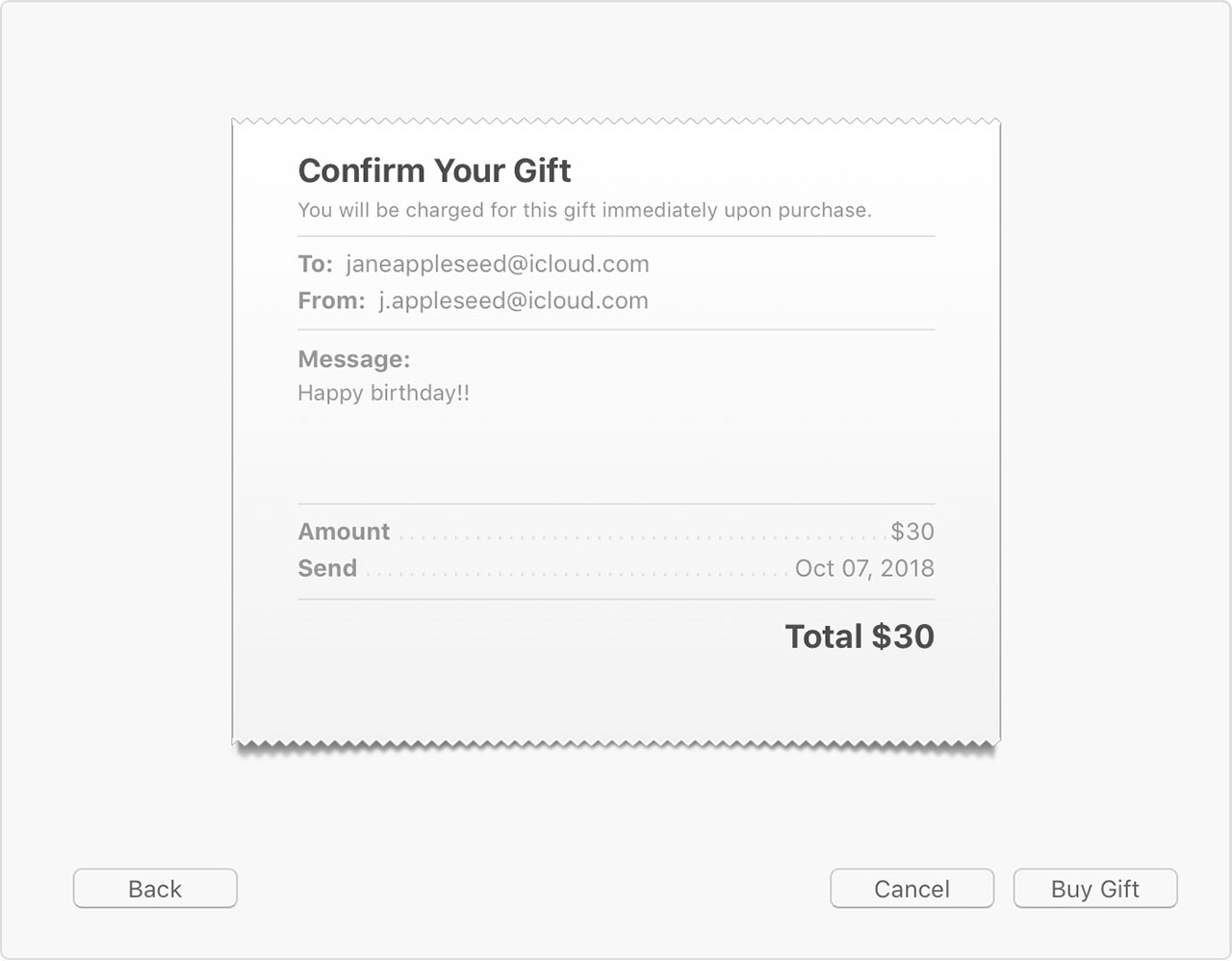
Task: Click the receipt's blank space under the total
Action: [x=616, y=698]
